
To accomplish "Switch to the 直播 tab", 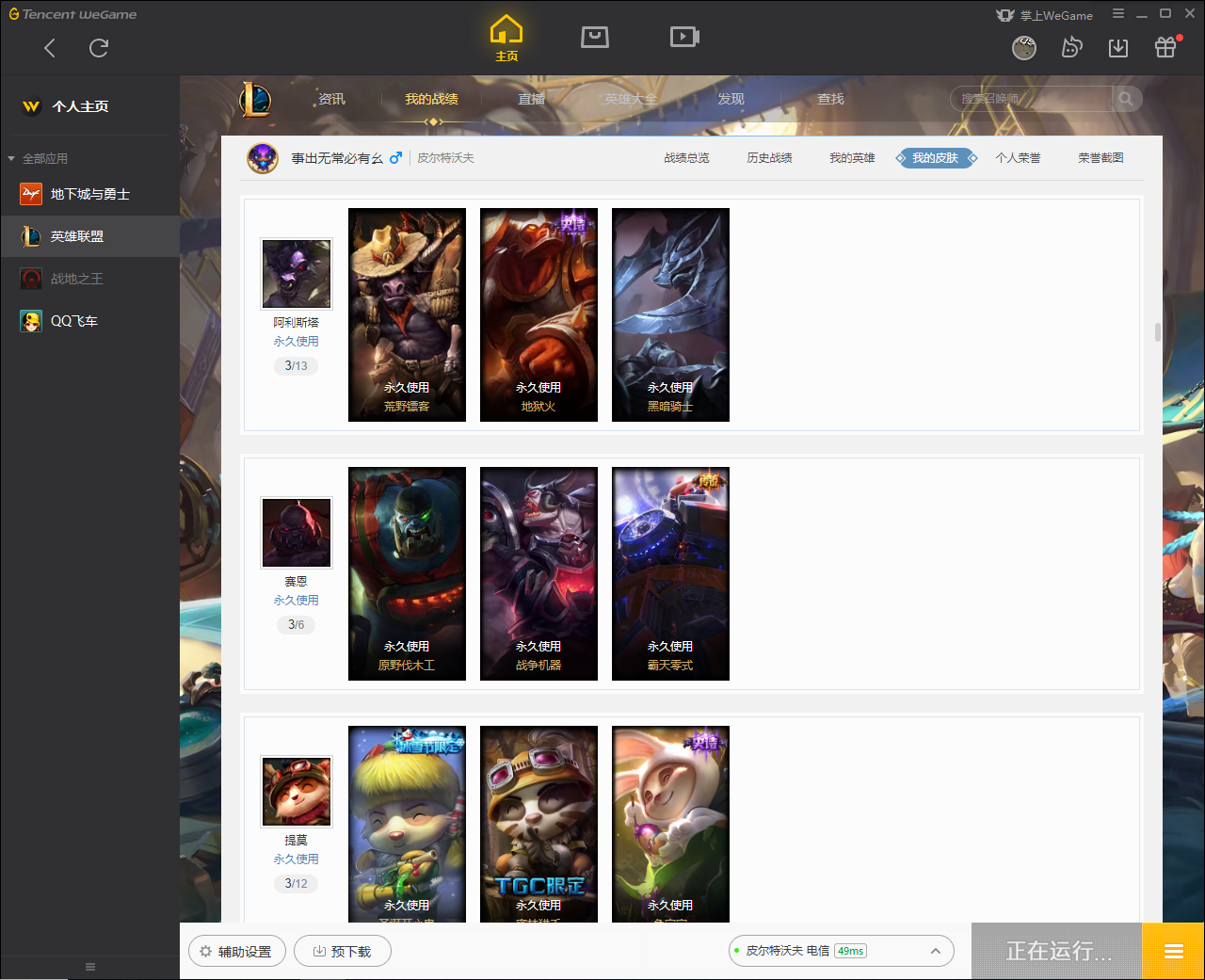I will tap(531, 99).
